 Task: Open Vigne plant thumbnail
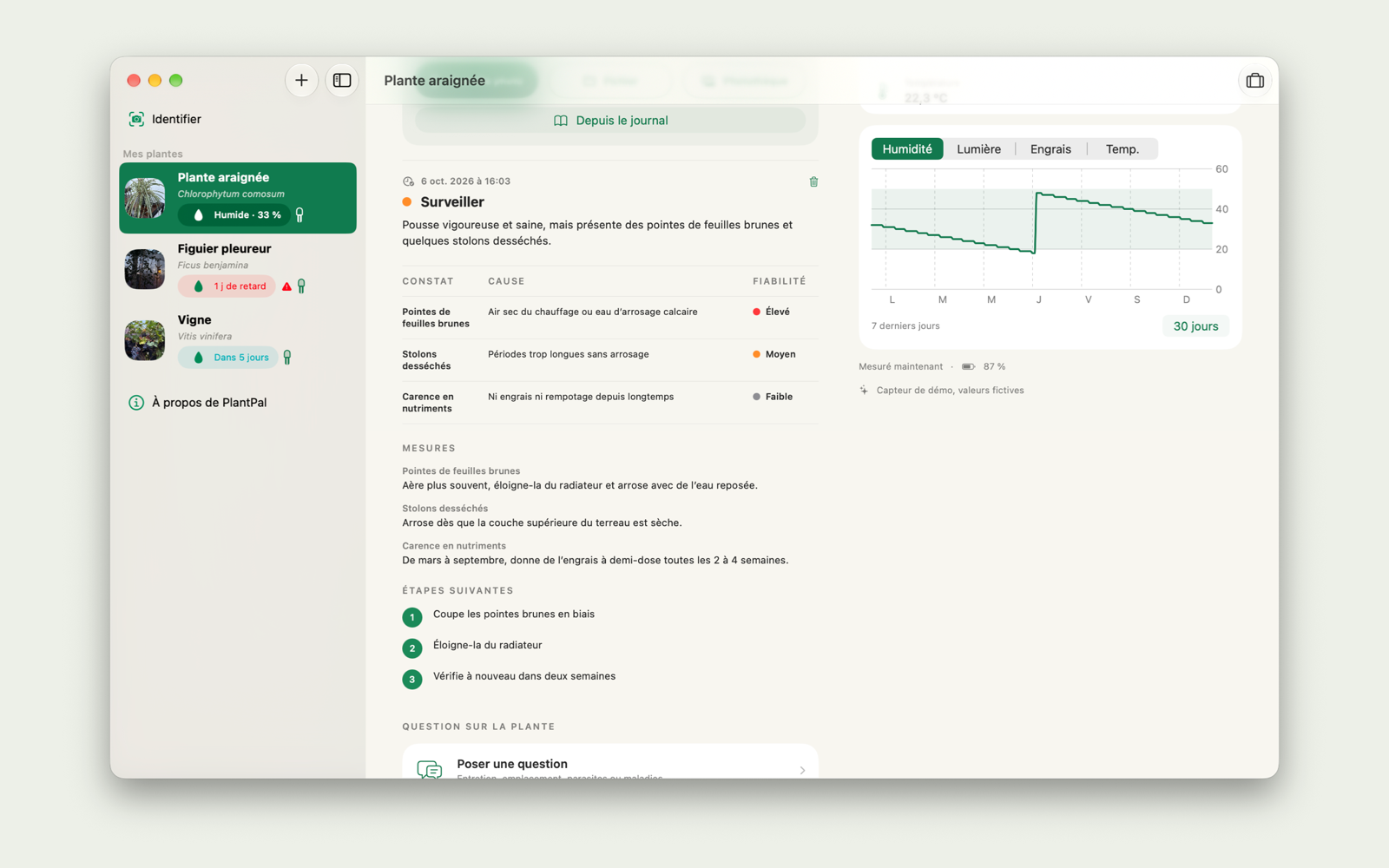pyautogui.click(x=145, y=340)
